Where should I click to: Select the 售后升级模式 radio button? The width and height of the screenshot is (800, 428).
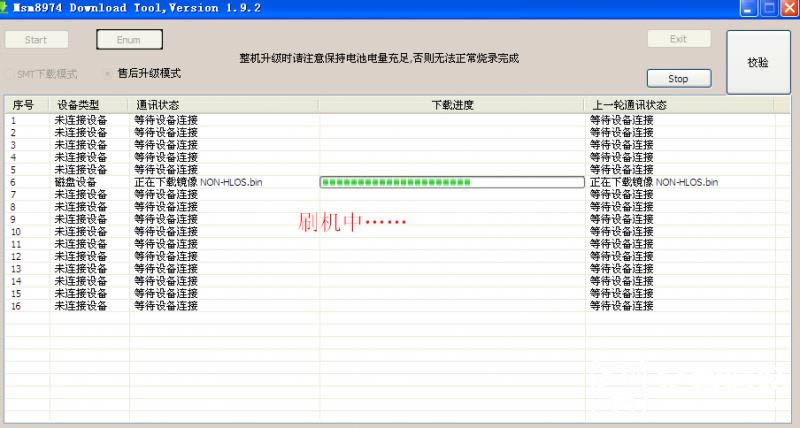[x=109, y=74]
